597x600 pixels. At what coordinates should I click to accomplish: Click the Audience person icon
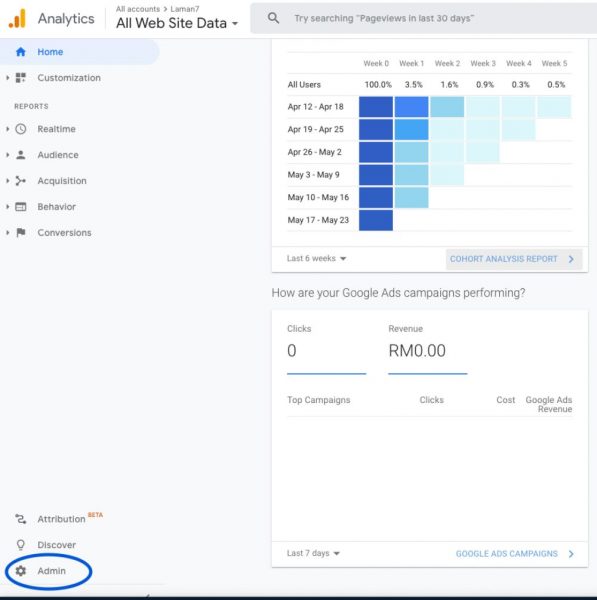pos(21,155)
